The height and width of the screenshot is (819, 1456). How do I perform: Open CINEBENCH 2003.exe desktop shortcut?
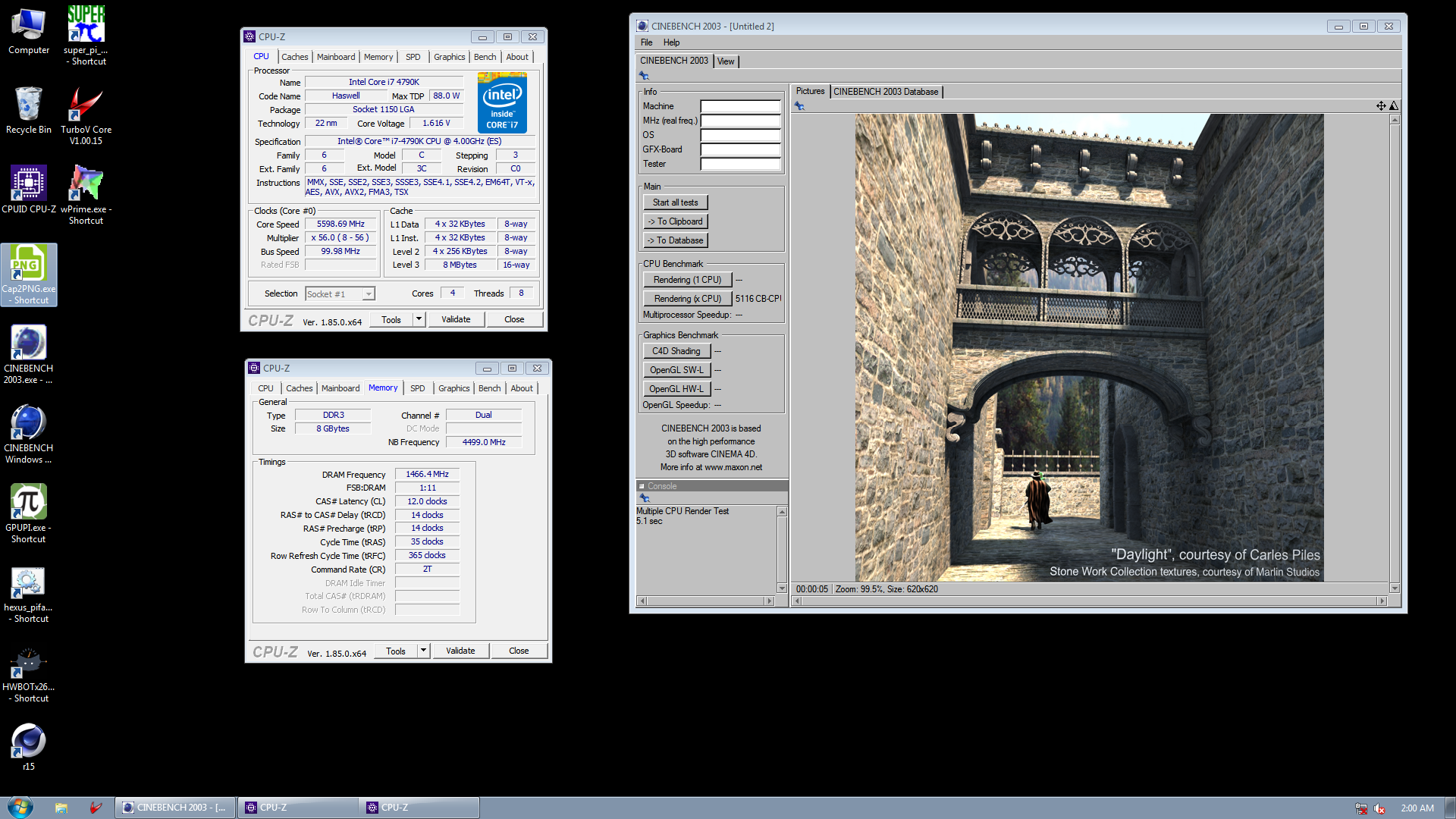[x=28, y=354]
